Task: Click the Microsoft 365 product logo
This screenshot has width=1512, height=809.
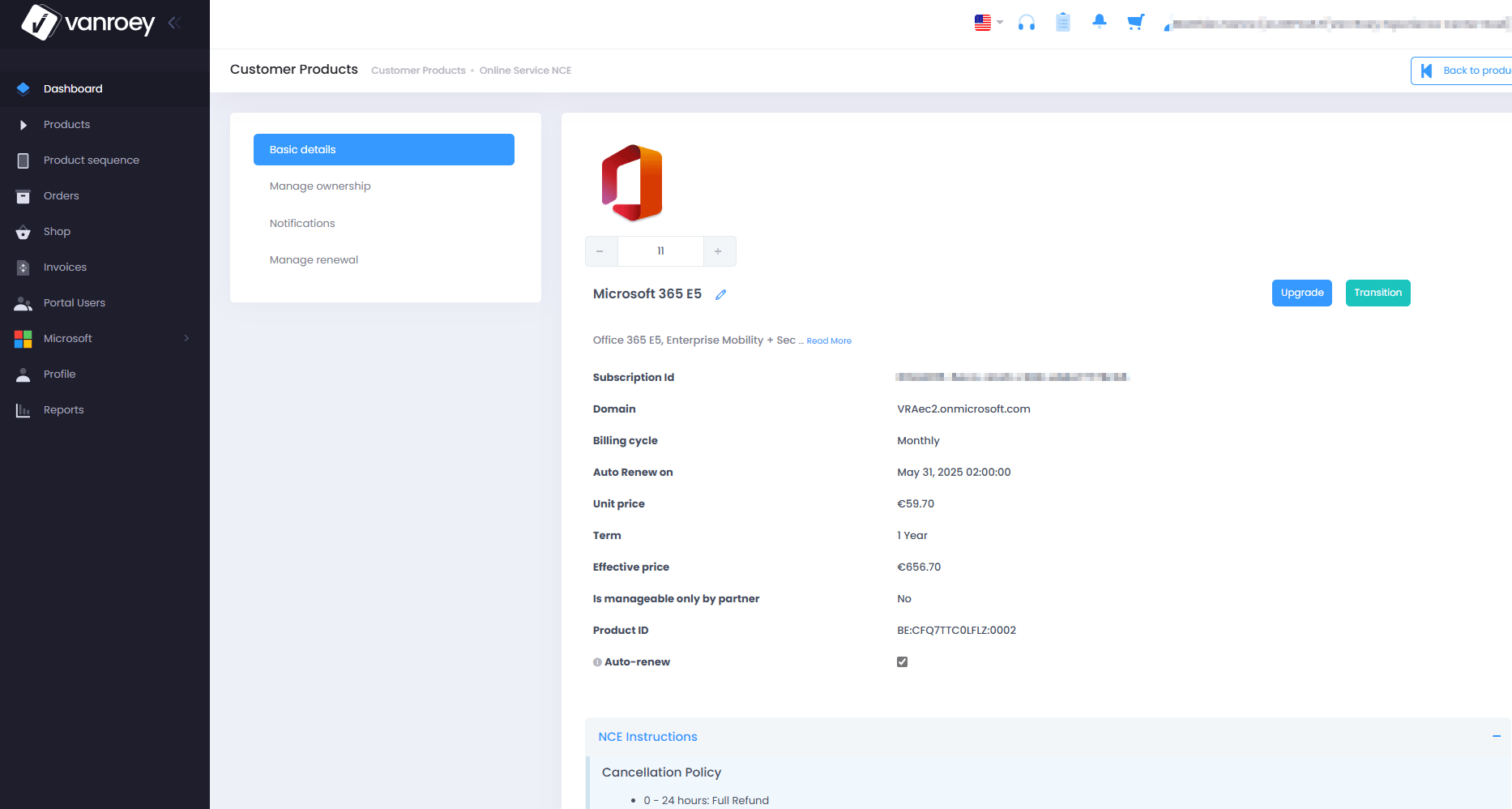Action: point(632,182)
